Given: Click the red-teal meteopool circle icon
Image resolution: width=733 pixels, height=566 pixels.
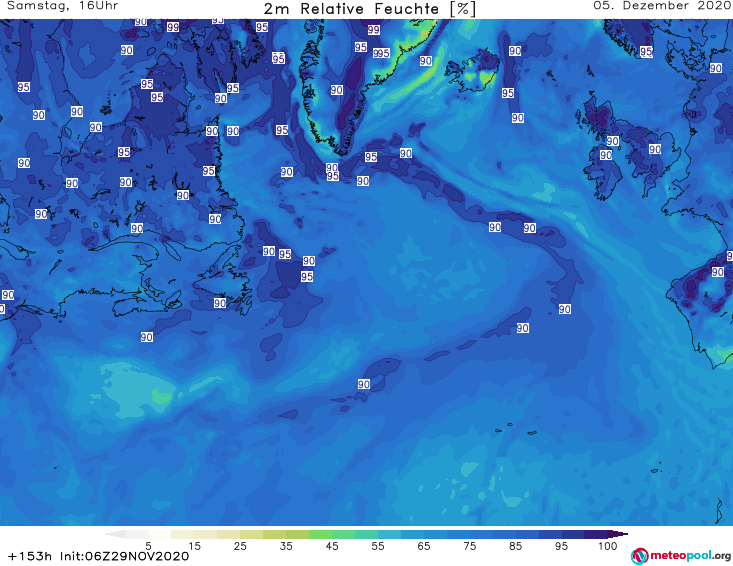Looking at the screenshot, I should (x=640, y=556).
